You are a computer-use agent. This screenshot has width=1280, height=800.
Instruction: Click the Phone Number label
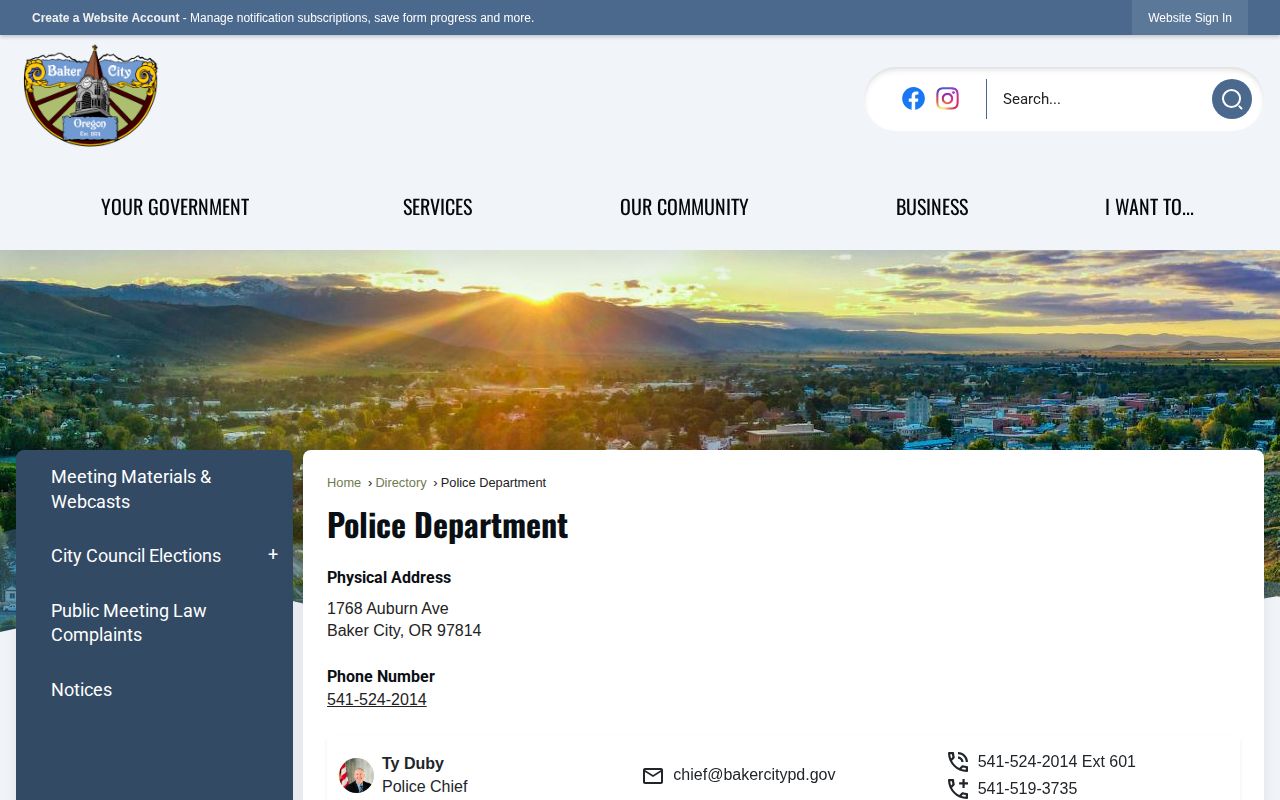[x=381, y=677]
